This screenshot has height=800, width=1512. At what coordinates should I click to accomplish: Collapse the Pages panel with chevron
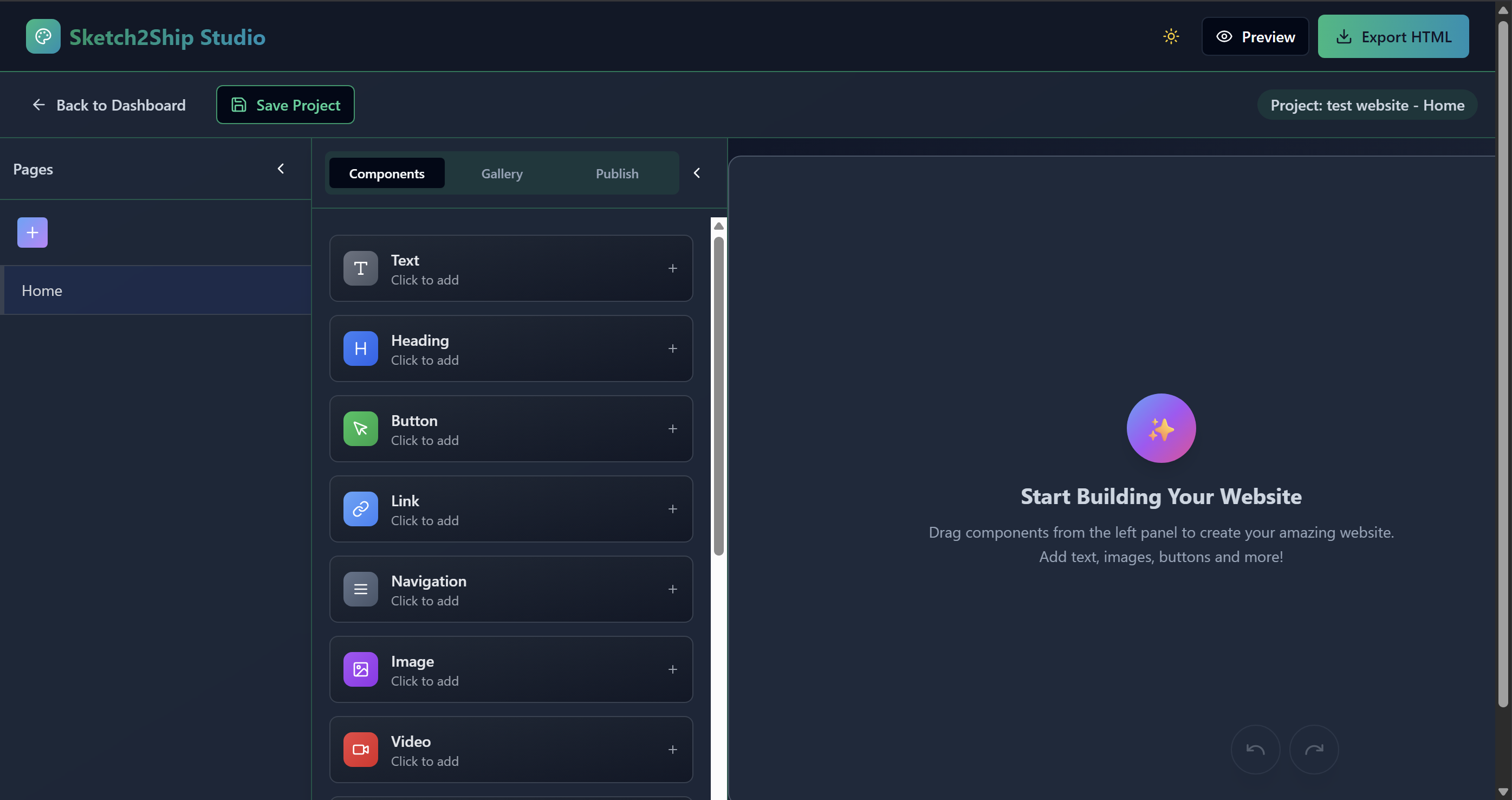tap(281, 169)
